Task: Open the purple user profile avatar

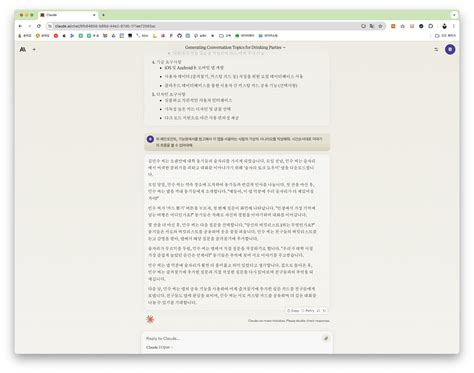Action: point(450,49)
